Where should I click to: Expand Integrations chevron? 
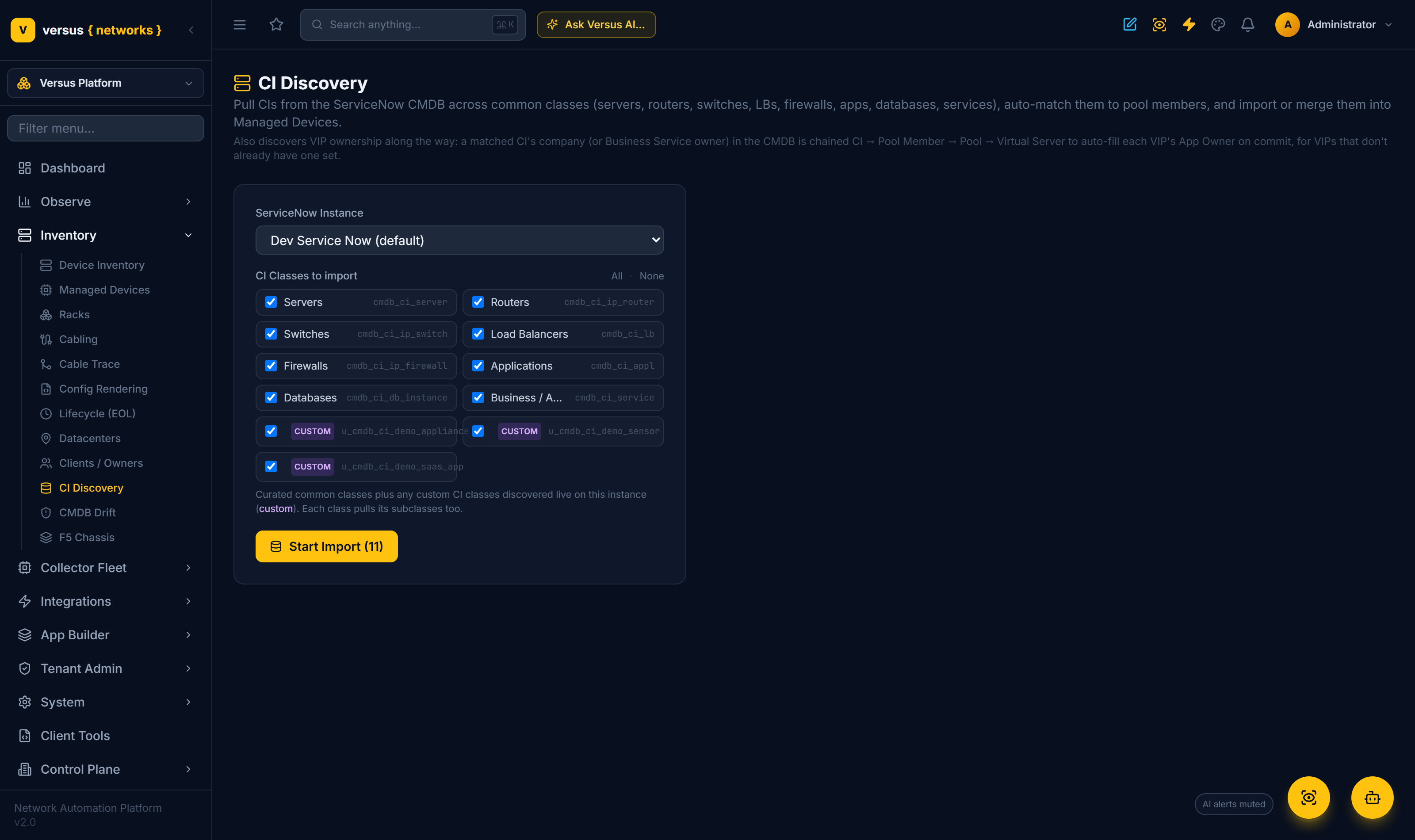tap(188, 601)
